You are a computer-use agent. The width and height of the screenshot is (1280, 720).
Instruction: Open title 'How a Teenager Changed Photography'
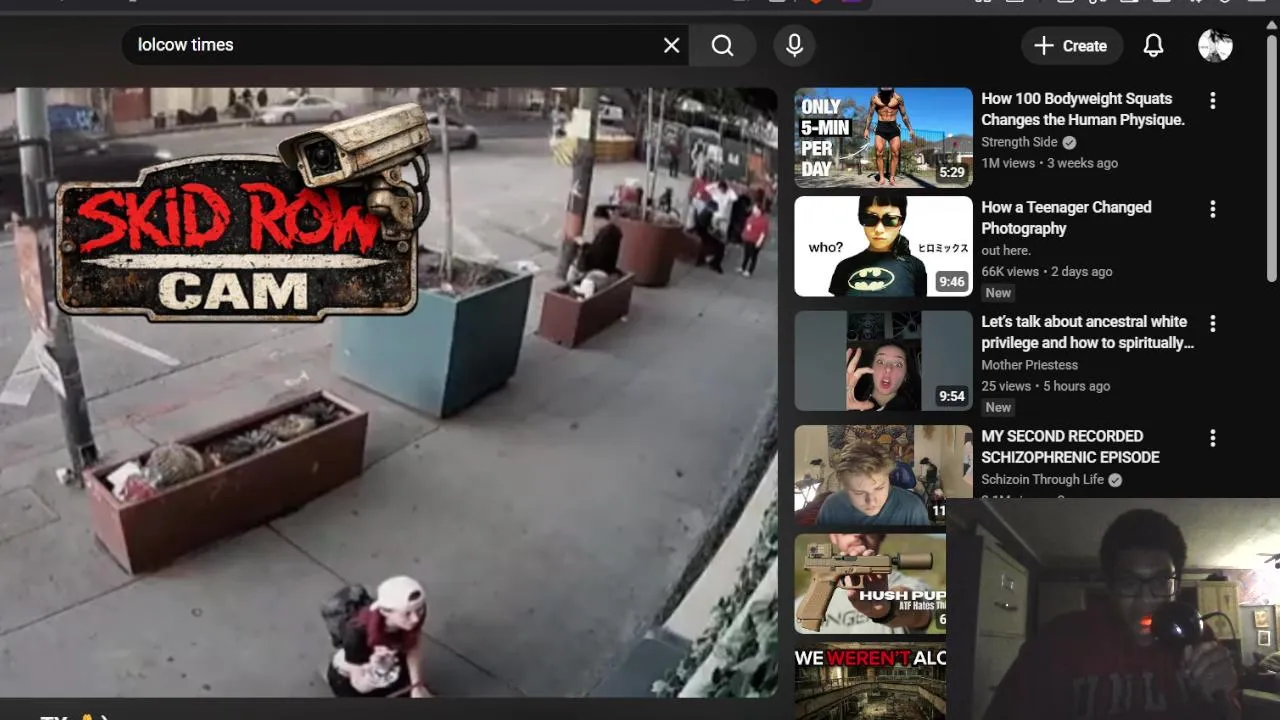tap(1066, 217)
